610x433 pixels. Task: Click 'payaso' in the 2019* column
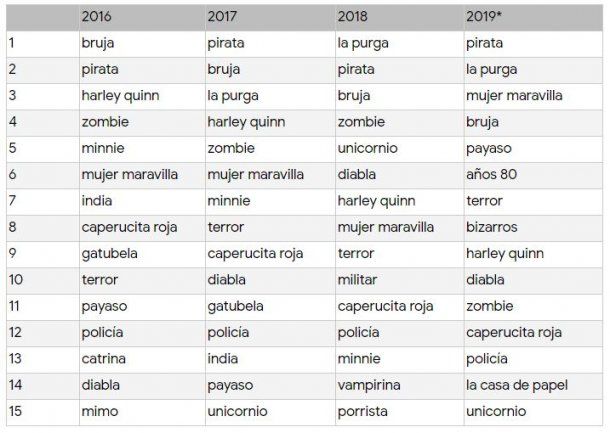click(488, 148)
